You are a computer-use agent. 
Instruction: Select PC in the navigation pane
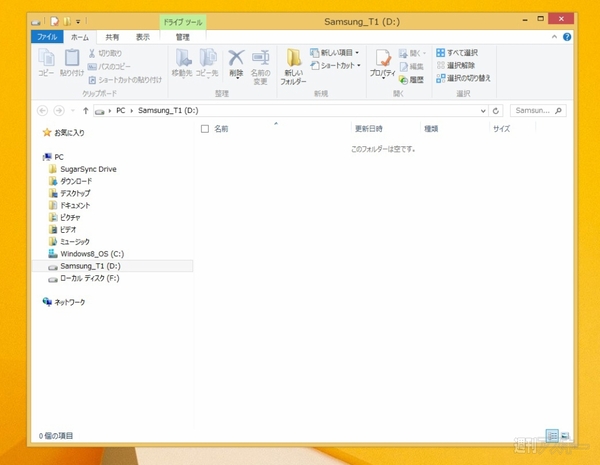[x=54, y=157]
